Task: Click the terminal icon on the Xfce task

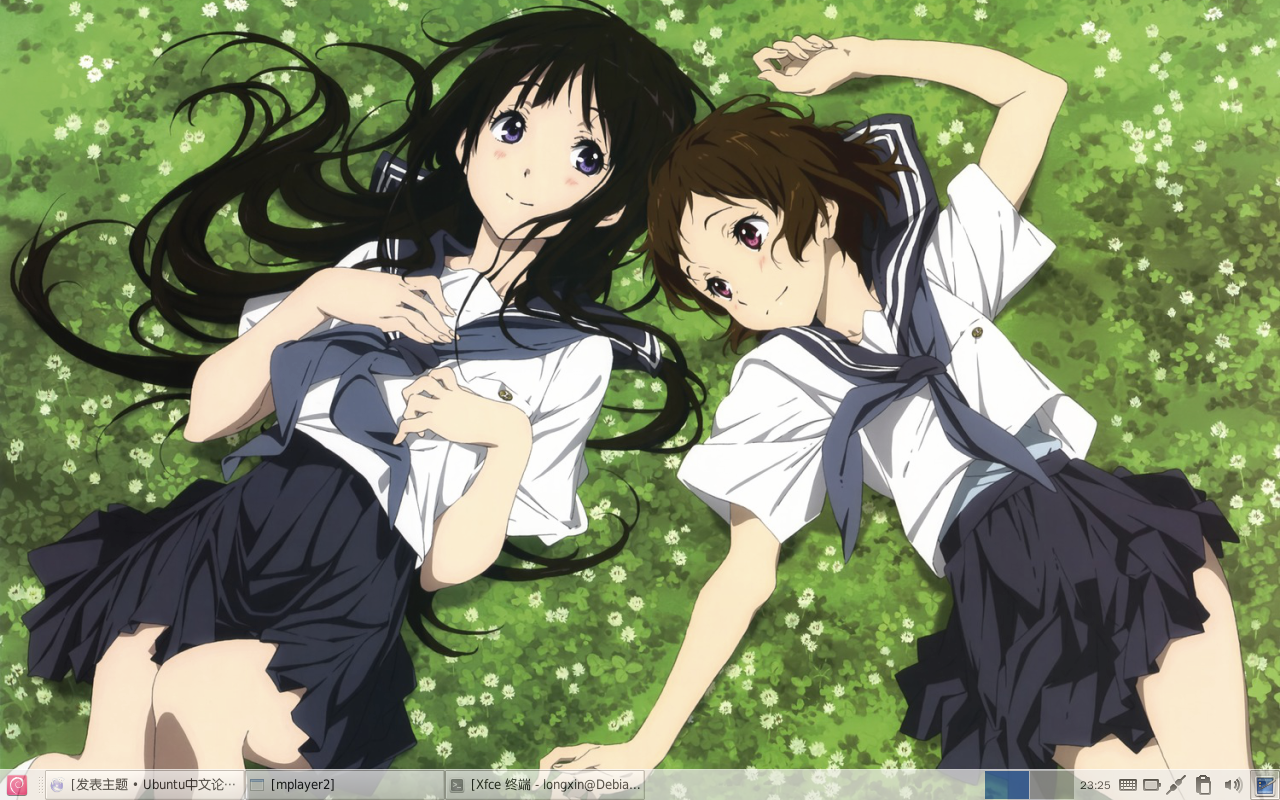Action: 457,785
